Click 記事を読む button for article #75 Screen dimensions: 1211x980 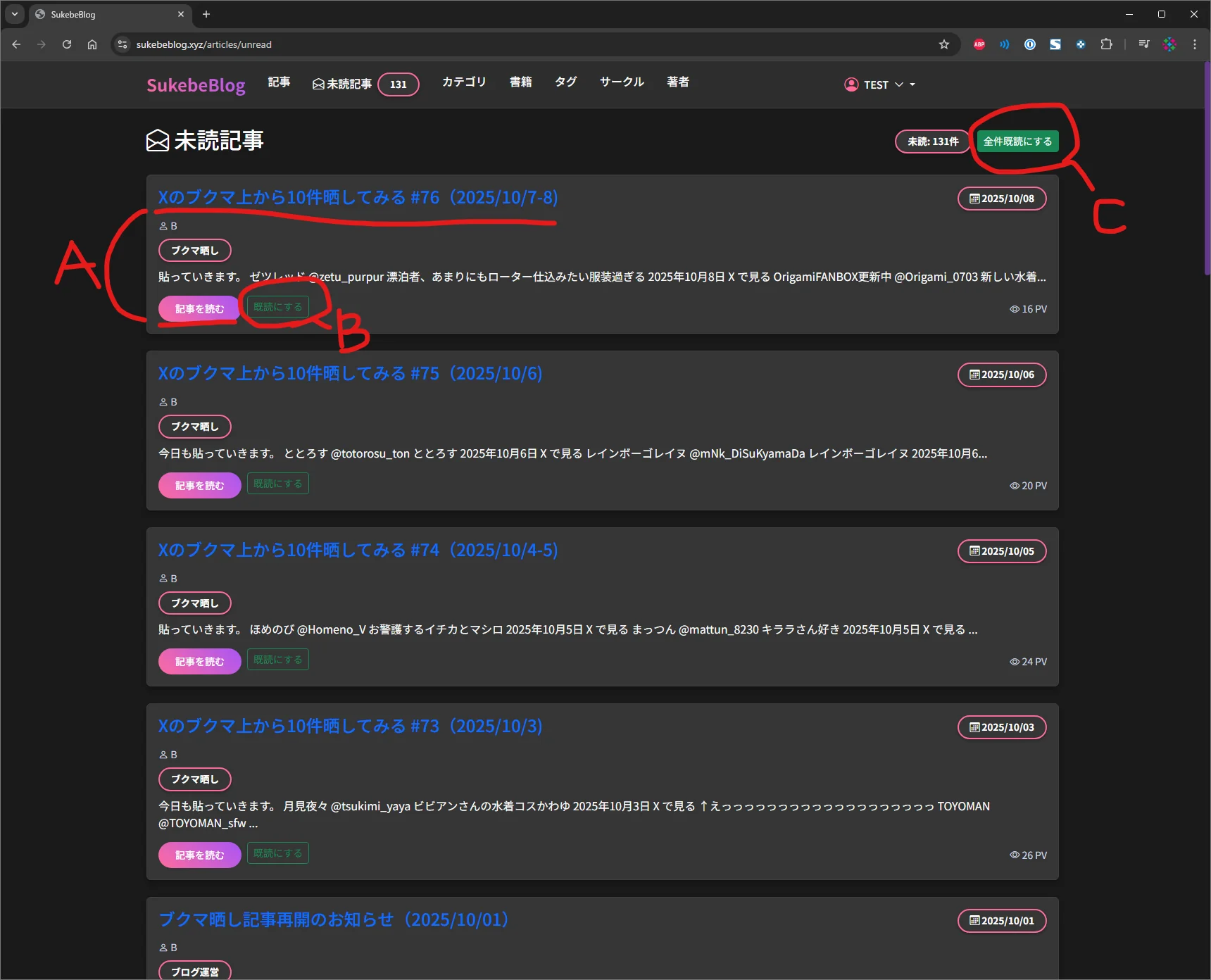click(x=199, y=486)
